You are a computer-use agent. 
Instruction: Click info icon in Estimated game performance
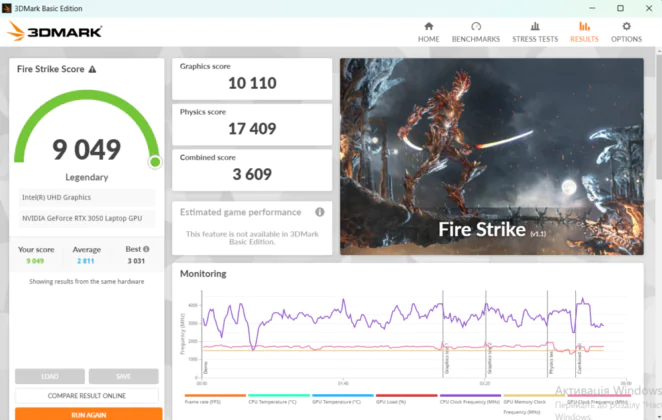click(320, 212)
